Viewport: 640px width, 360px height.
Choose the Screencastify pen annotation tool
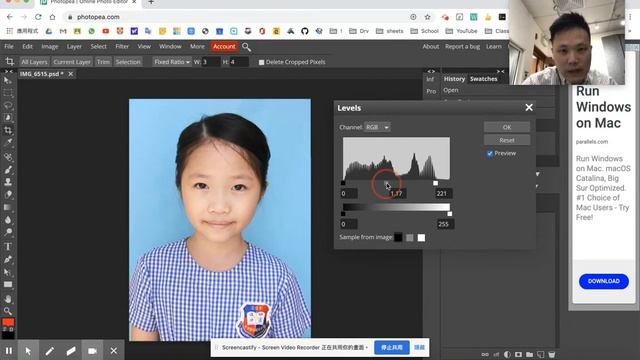coord(49,351)
